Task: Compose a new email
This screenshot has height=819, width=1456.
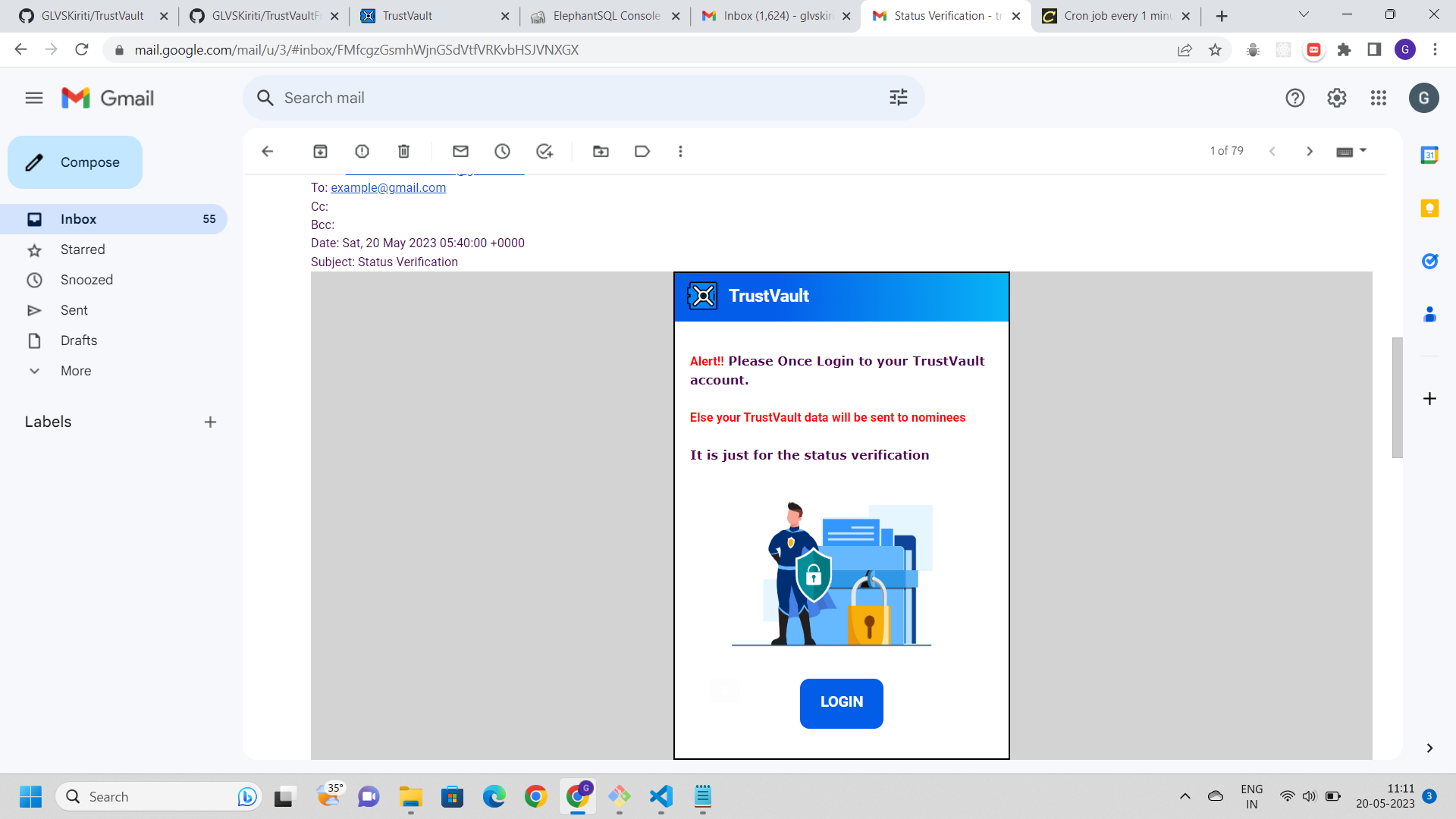Action: point(75,162)
